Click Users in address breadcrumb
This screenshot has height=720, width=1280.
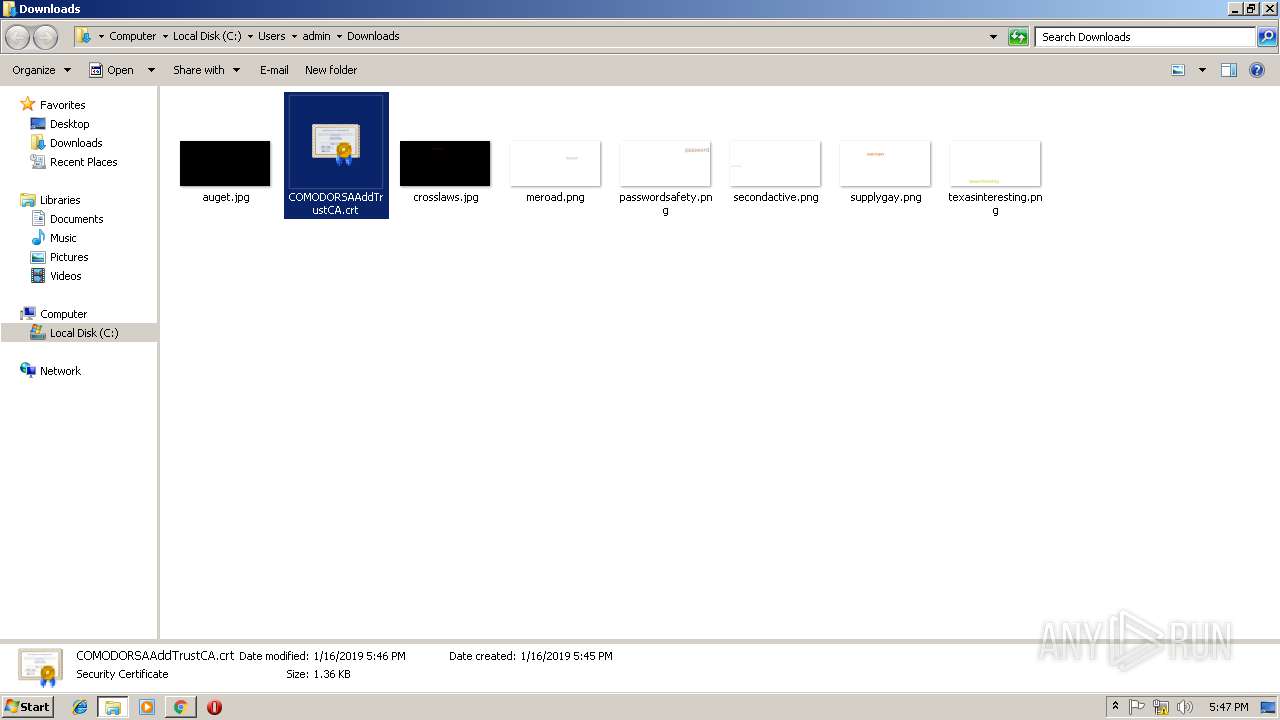[271, 36]
